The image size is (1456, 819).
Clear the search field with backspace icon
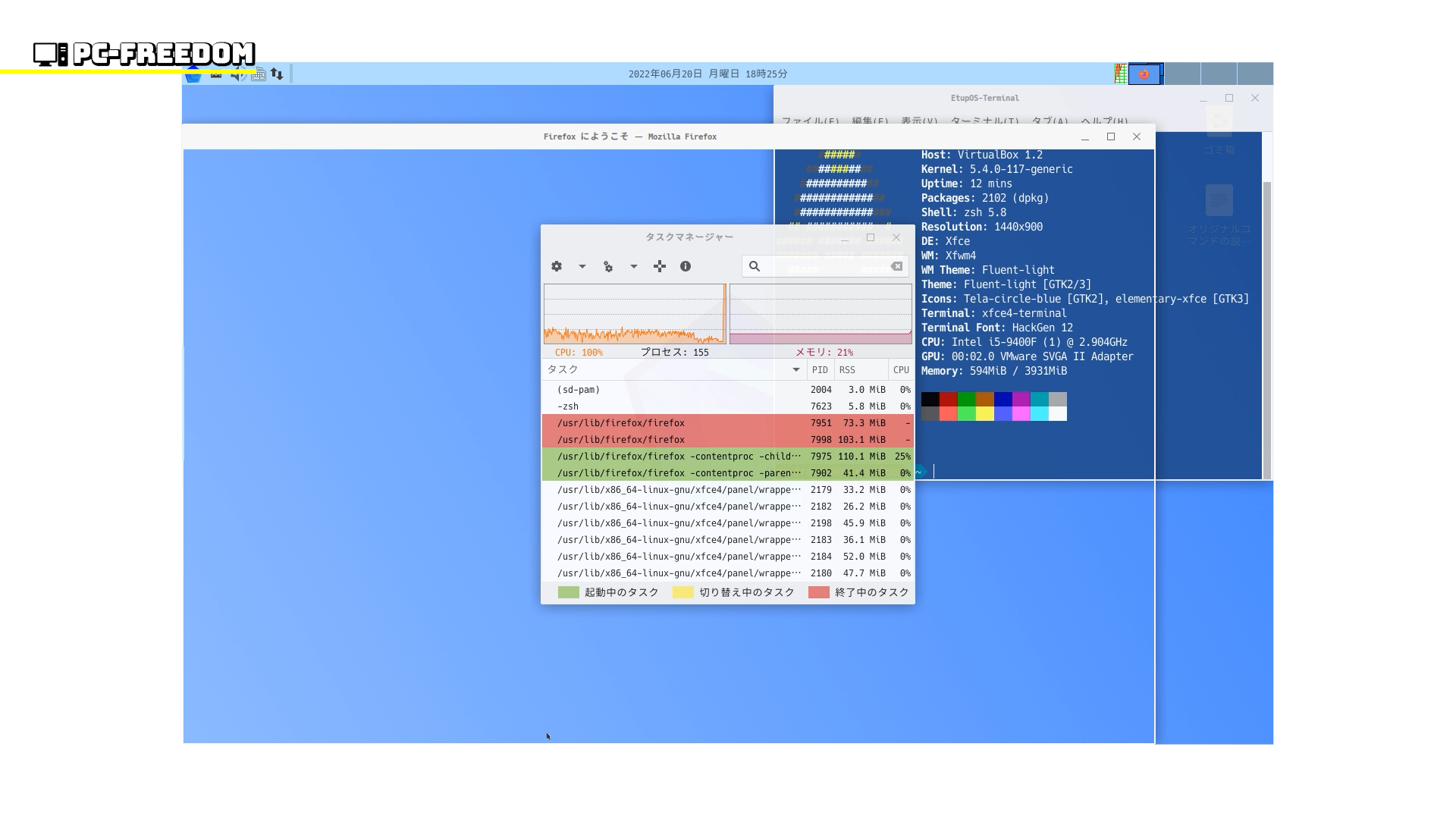(x=897, y=266)
